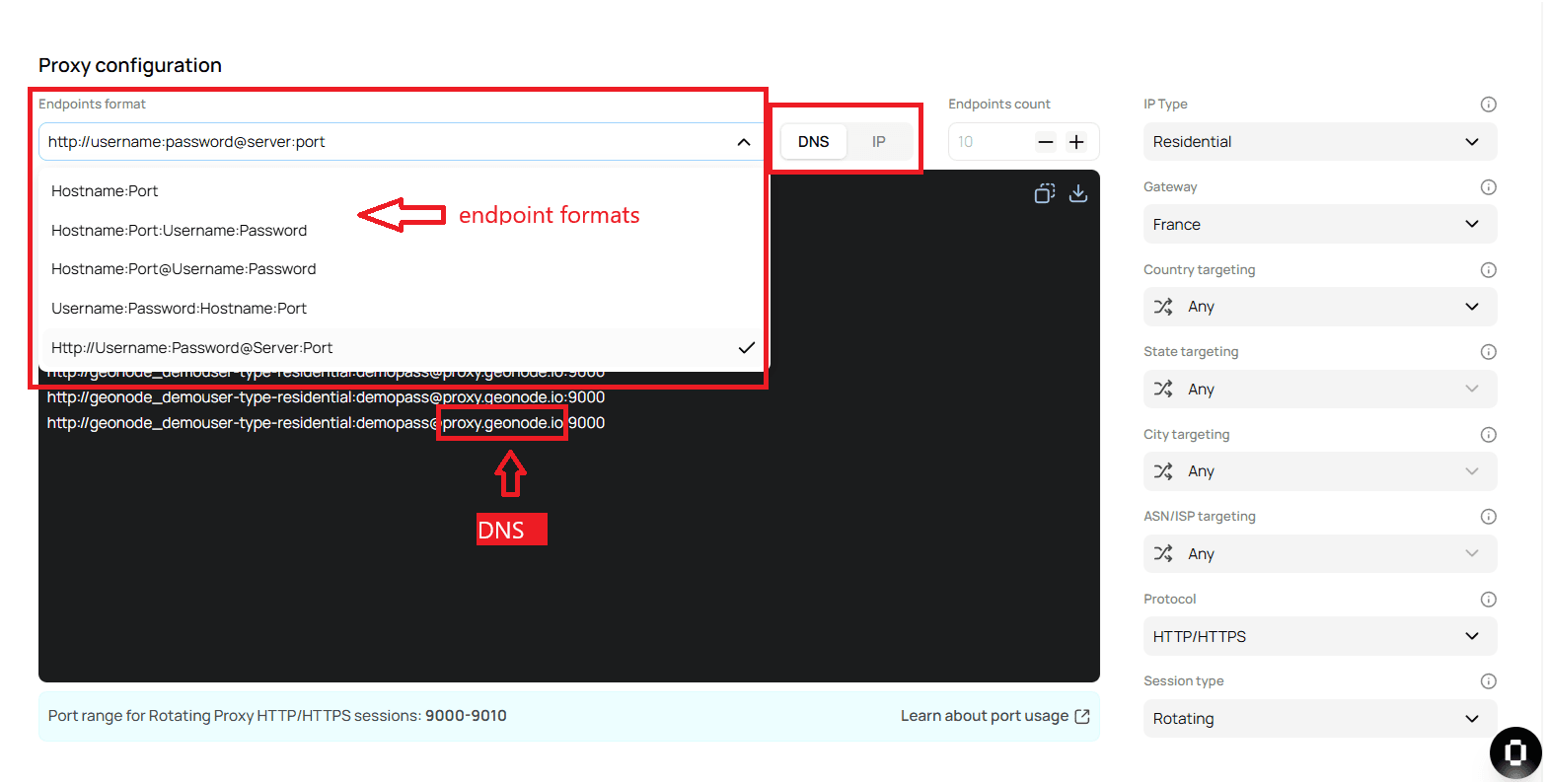The width and height of the screenshot is (1545, 784).
Task: Increase the endpoints count with plus
Action: (1075, 141)
